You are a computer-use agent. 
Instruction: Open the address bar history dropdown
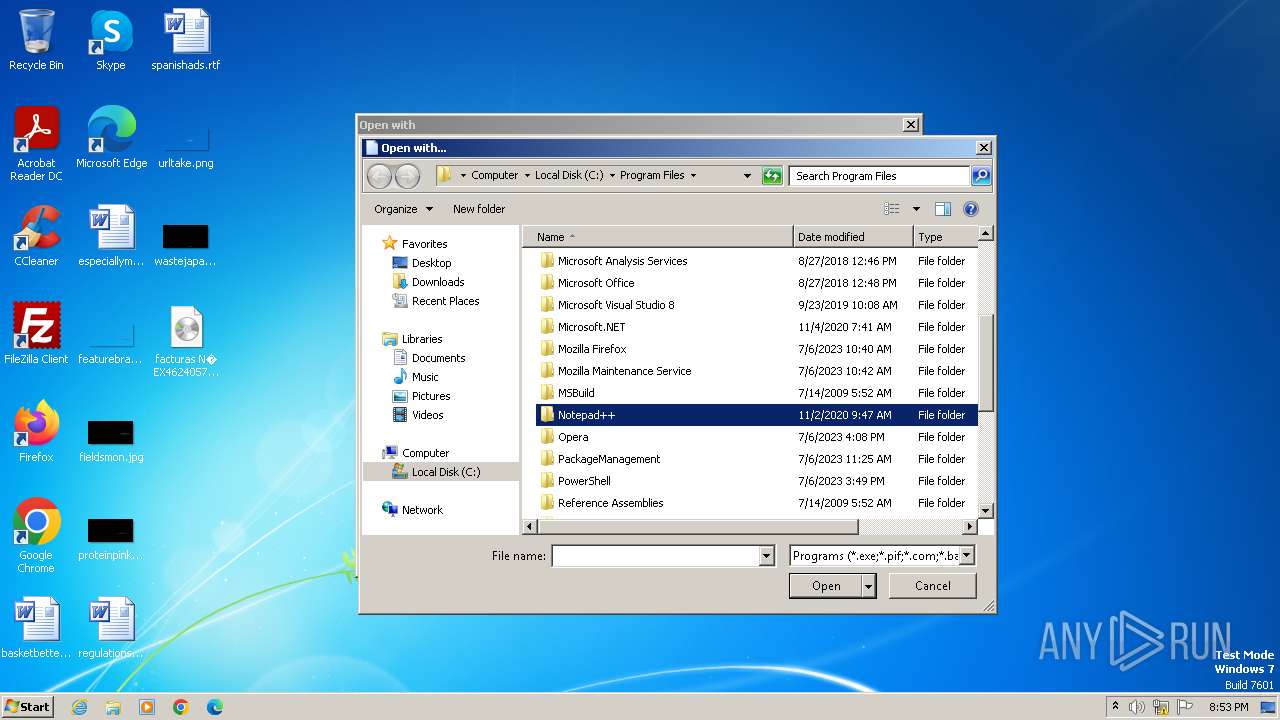[747, 176]
